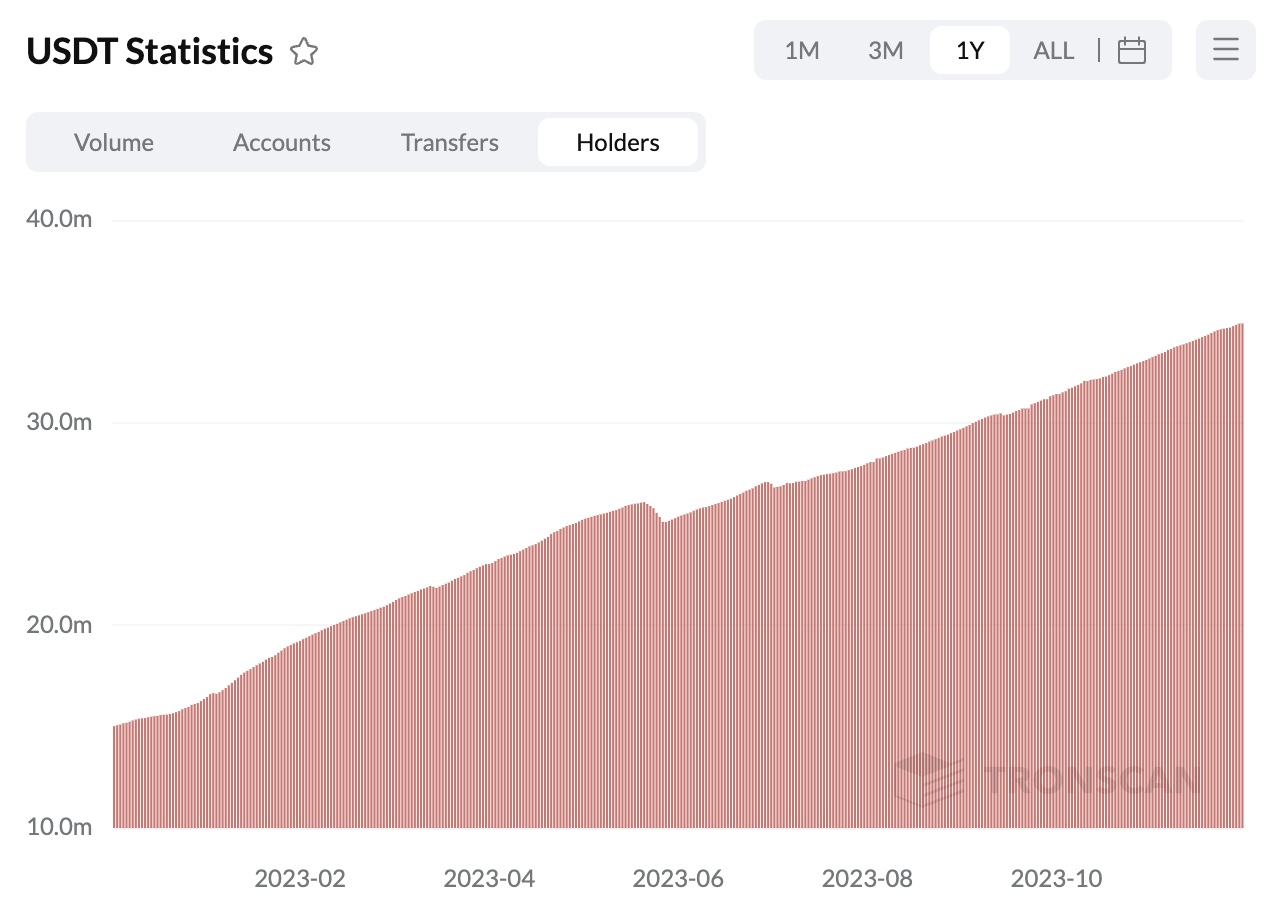Select the Holders tab

[617, 142]
